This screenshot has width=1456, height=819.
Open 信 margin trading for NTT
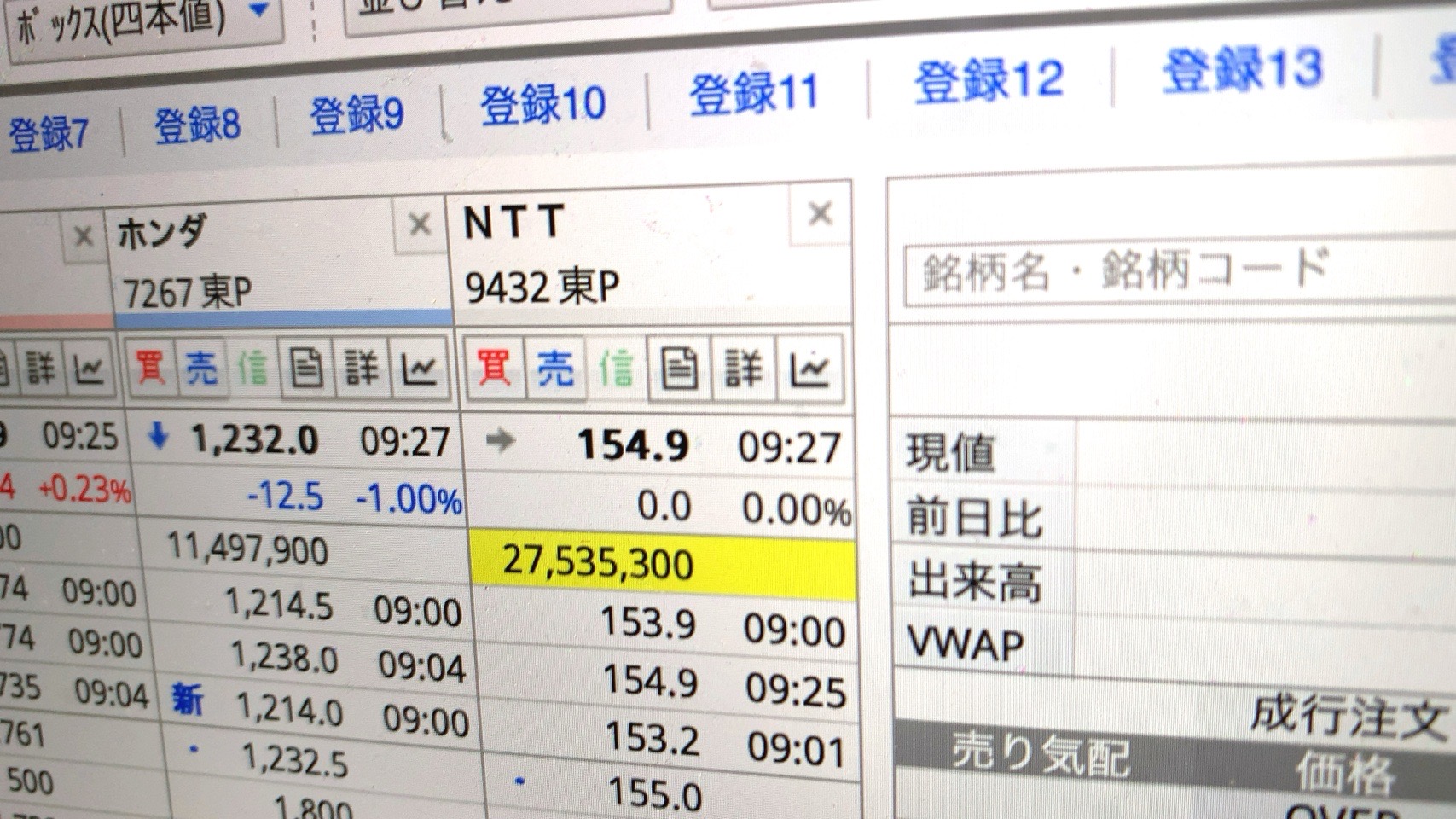click(x=616, y=369)
